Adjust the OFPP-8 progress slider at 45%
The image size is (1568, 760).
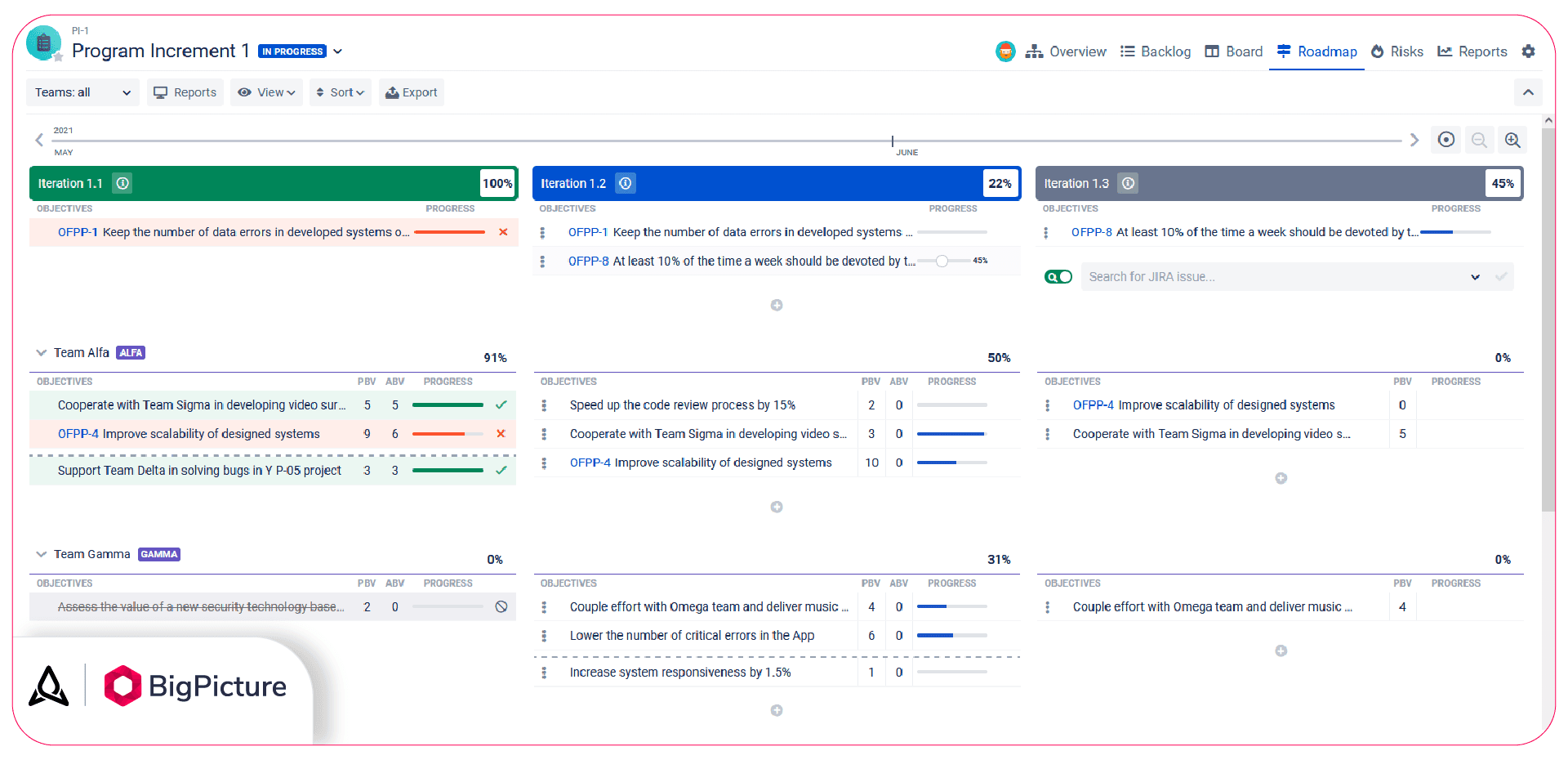tap(942, 262)
